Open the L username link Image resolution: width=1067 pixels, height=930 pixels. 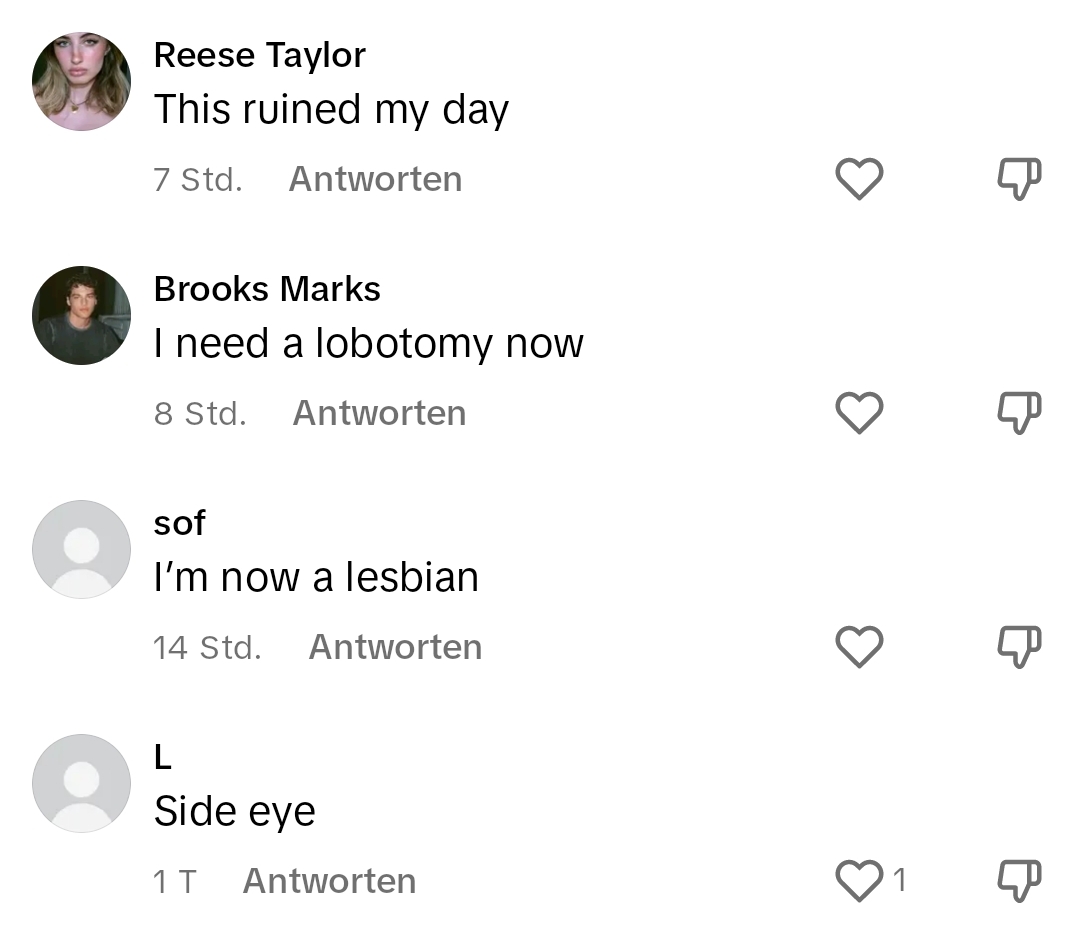click(x=163, y=757)
